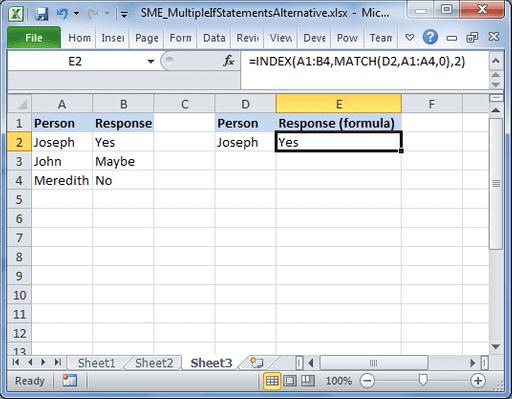Open the File tab
This screenshot has height=399, width=512.
click(x=34, y=38)
